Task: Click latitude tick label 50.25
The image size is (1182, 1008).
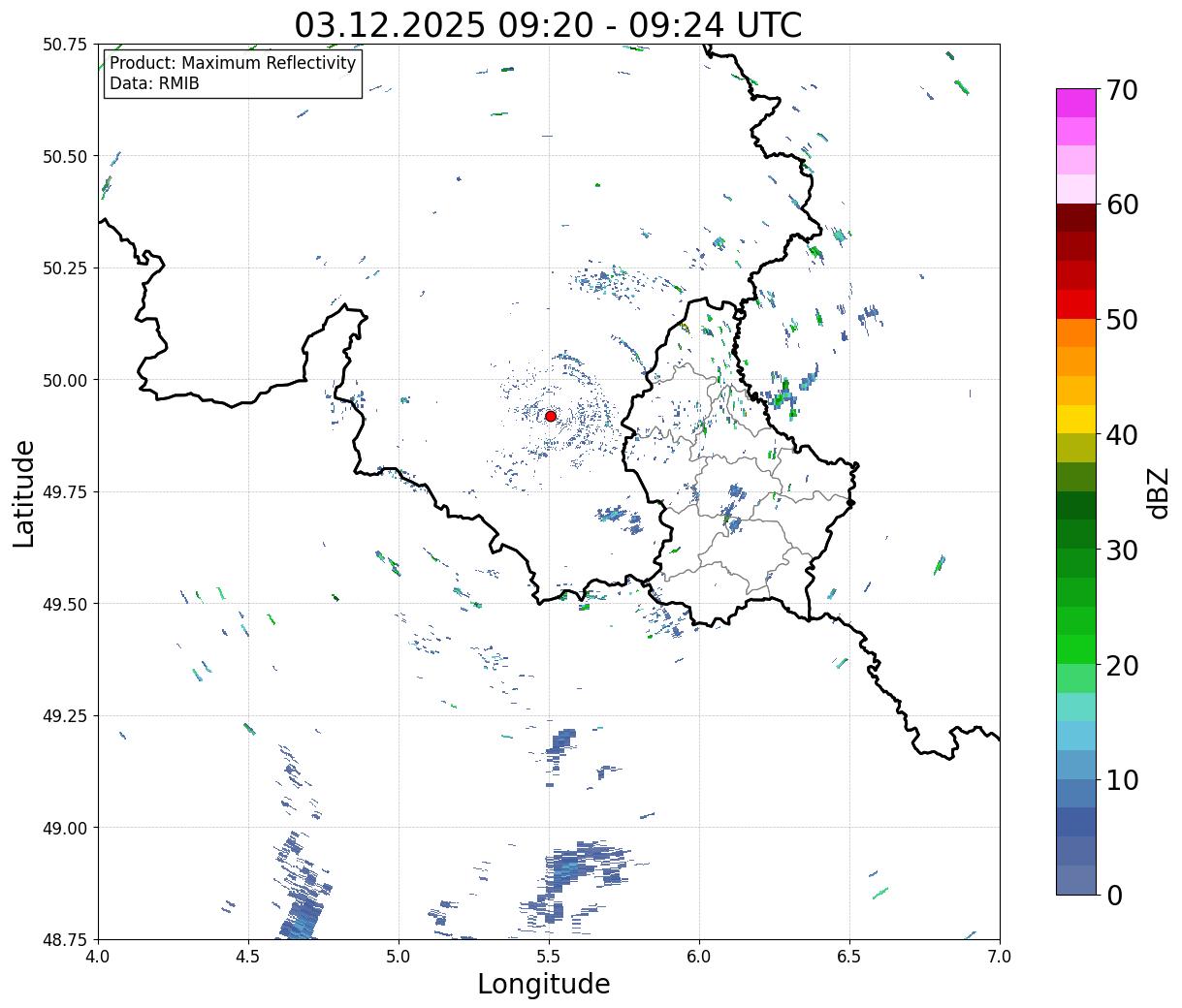Action: pos(65,268)
